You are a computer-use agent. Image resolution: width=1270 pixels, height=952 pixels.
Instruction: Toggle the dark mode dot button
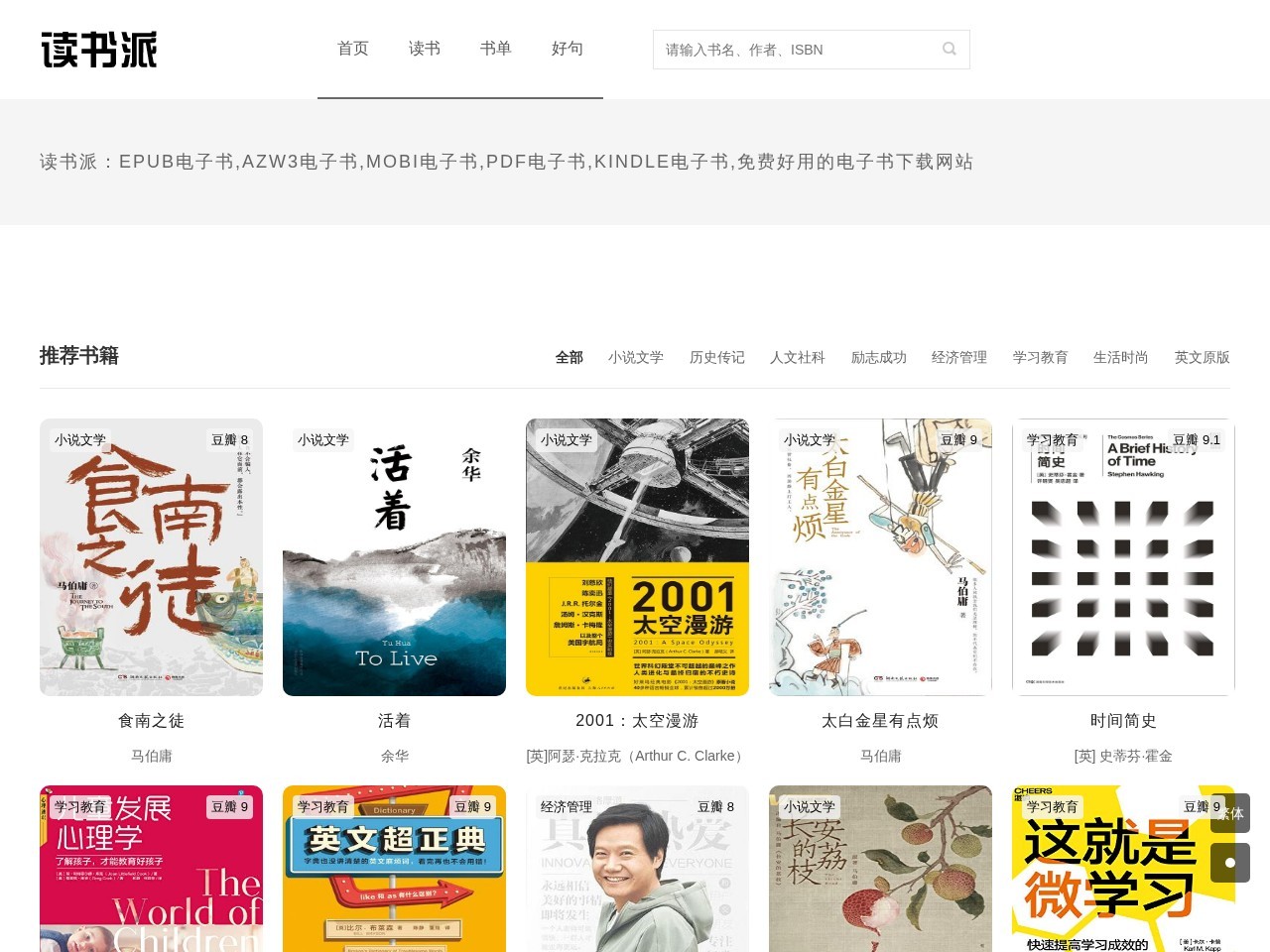(1230, 863)
